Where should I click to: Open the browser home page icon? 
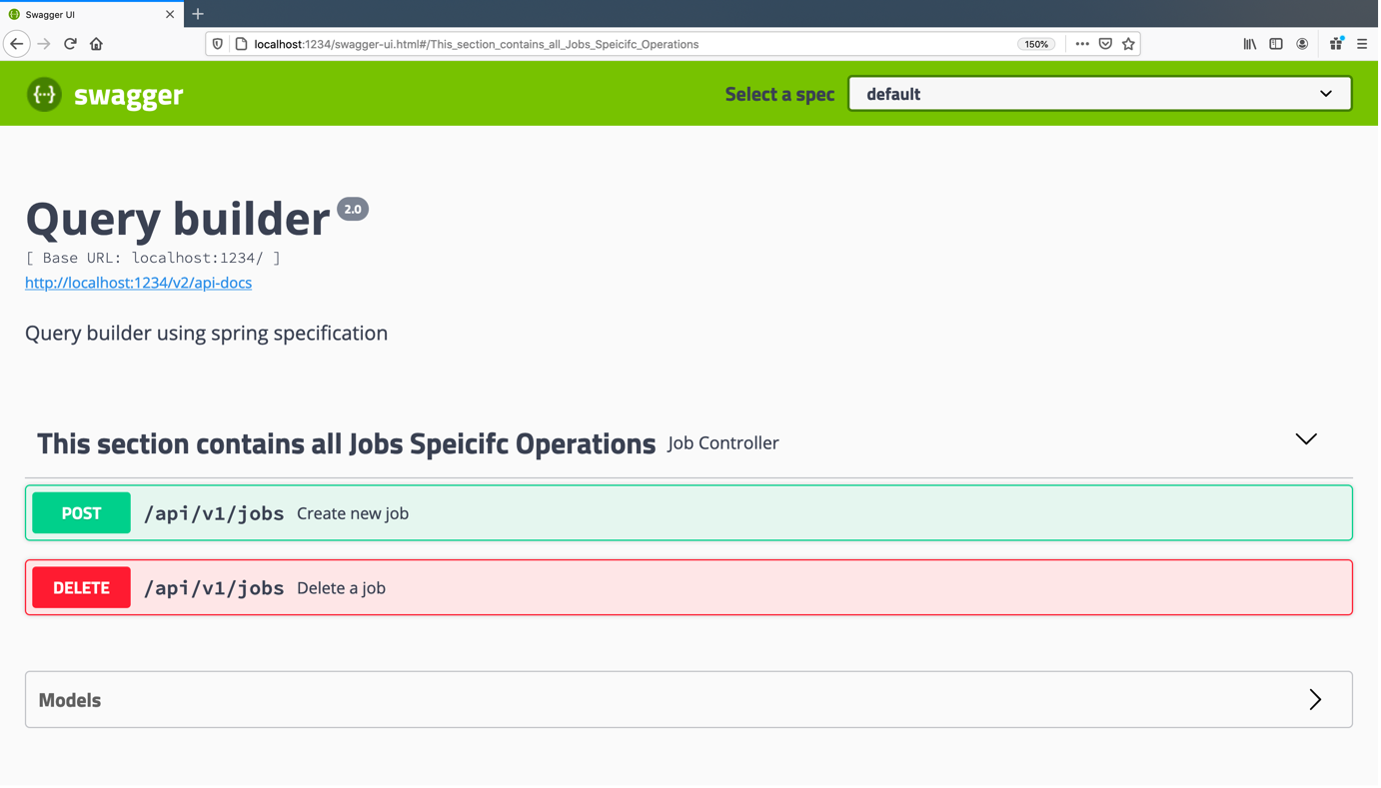click(96, 44)
